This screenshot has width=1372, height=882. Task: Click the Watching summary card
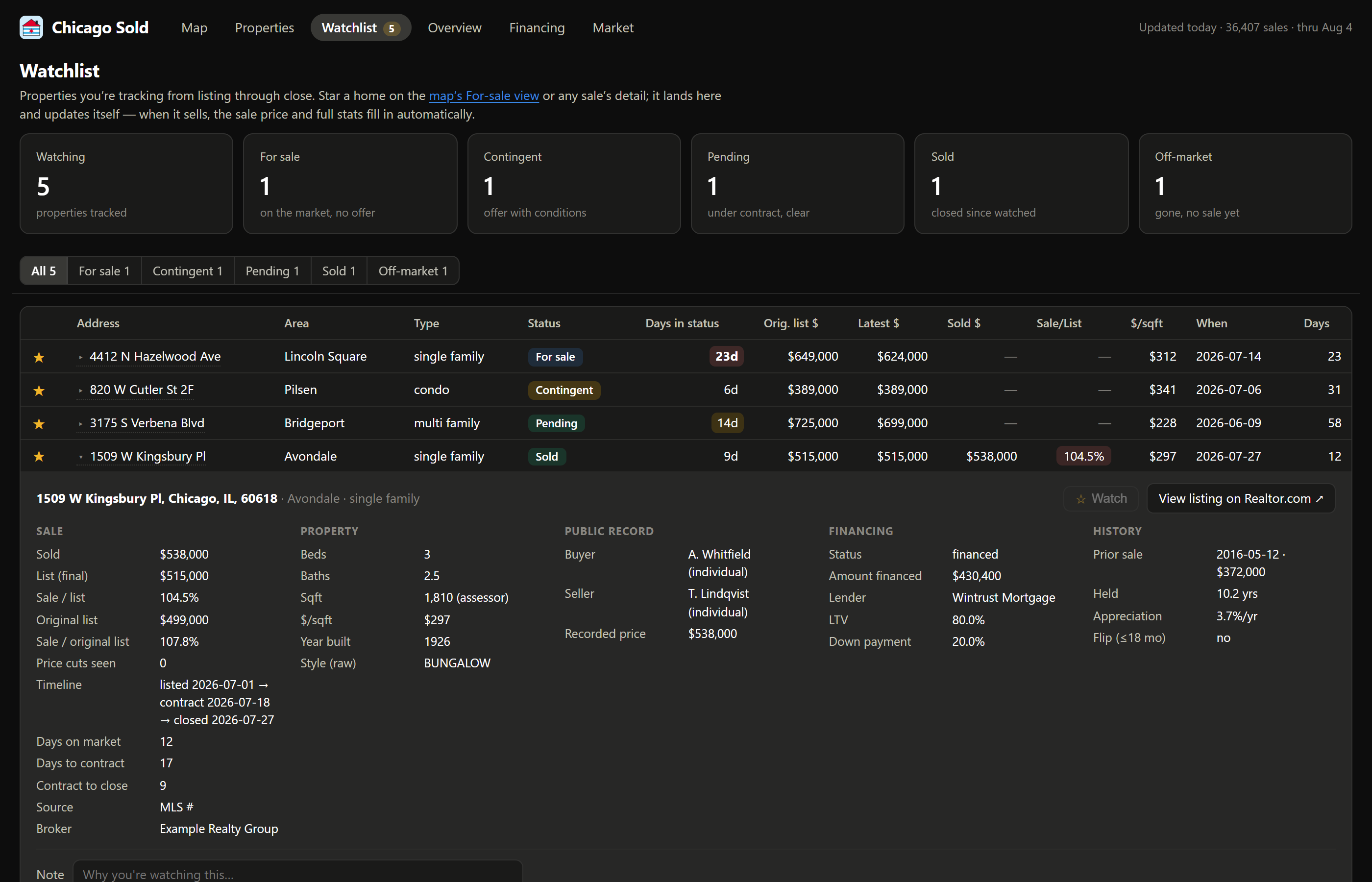(126, 184)
